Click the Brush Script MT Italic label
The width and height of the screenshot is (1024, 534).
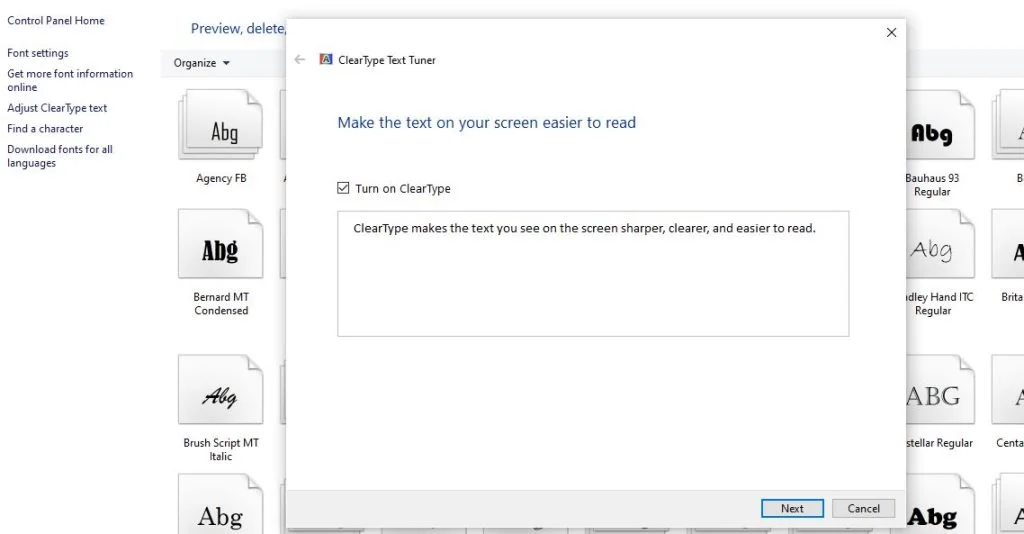tap(221, 449)
